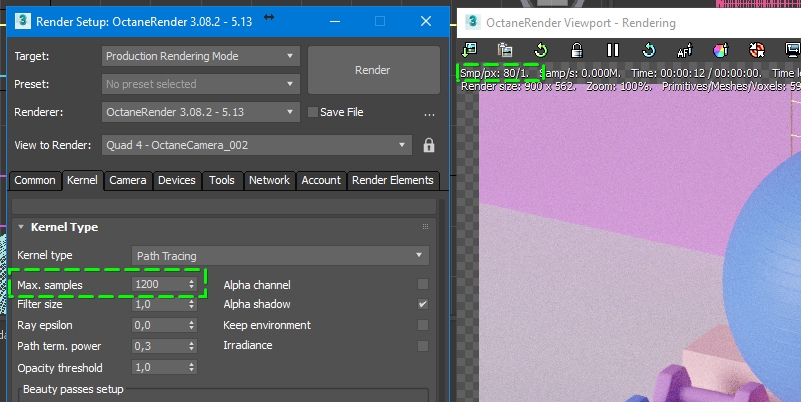This screenshot has width=801, height=402.
Task: Click the 3ds Max icon in OctaneRender Viewport title
Action: coord(473,22)
